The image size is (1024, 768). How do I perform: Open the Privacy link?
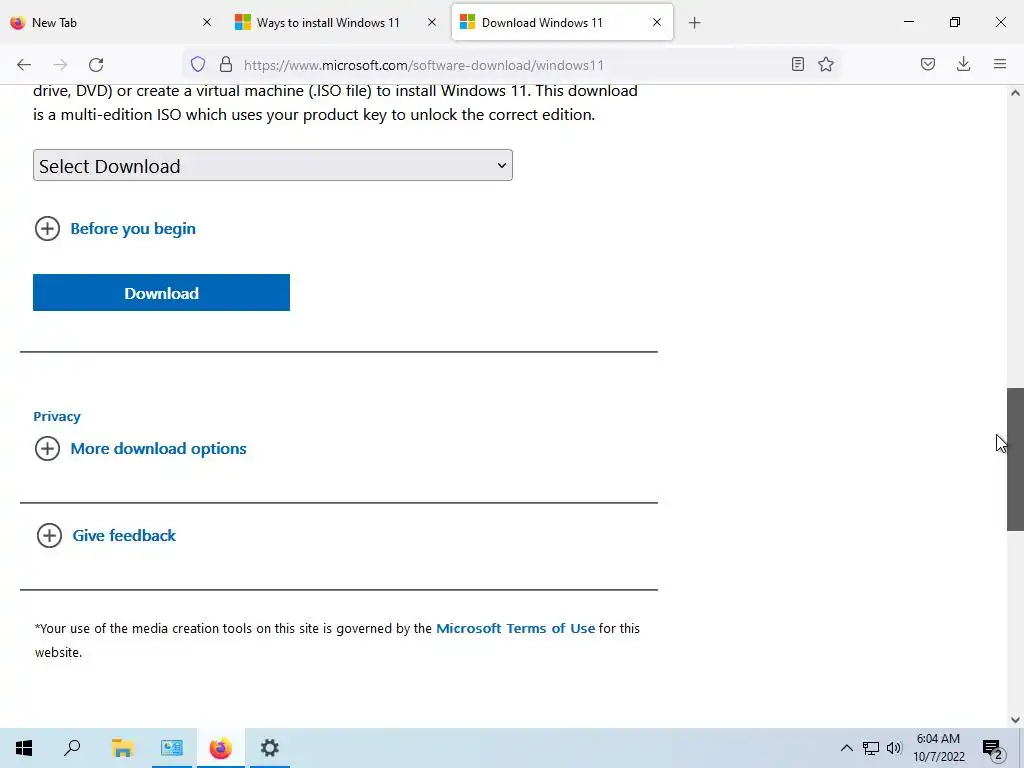point(57,417)
